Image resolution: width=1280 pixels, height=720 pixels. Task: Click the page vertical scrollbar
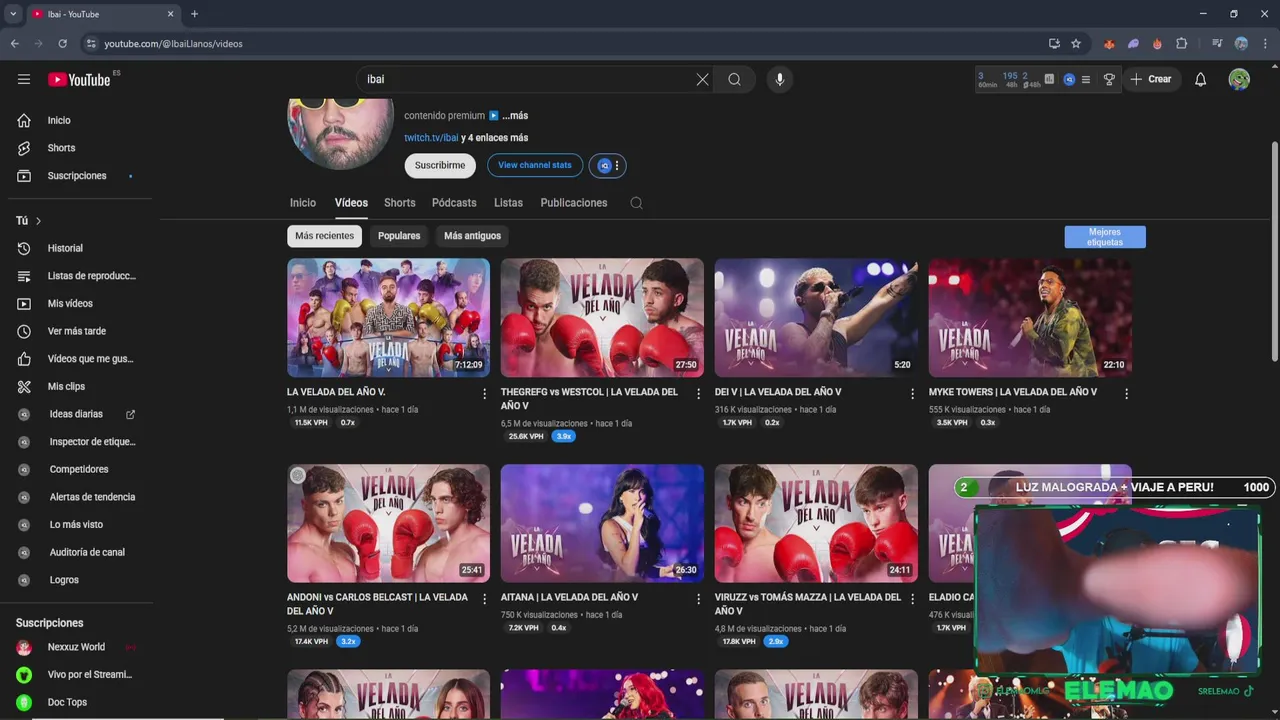tap(1274, 250)
